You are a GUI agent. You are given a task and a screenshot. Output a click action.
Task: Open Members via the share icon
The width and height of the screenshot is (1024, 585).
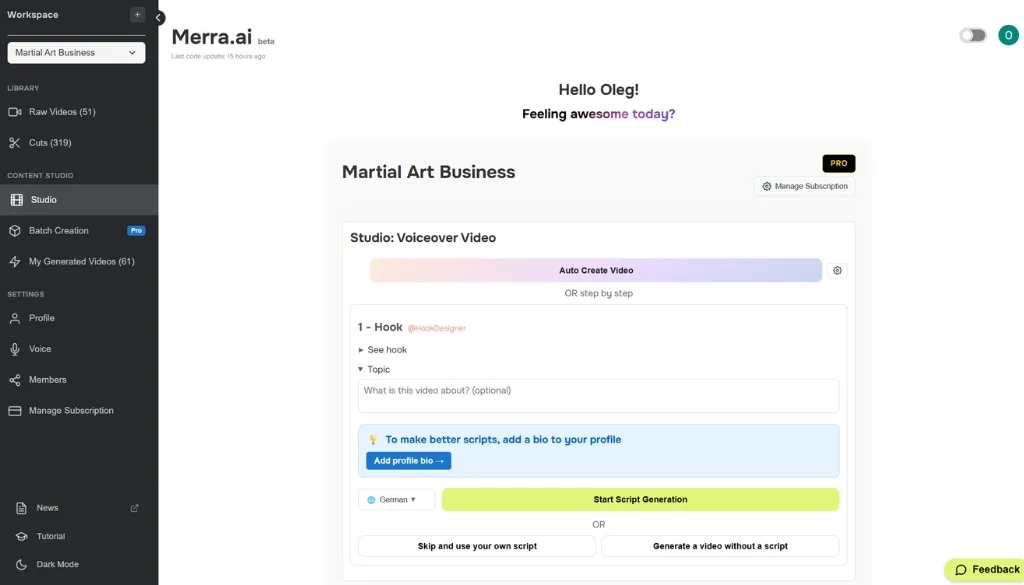tap(16, 379)
